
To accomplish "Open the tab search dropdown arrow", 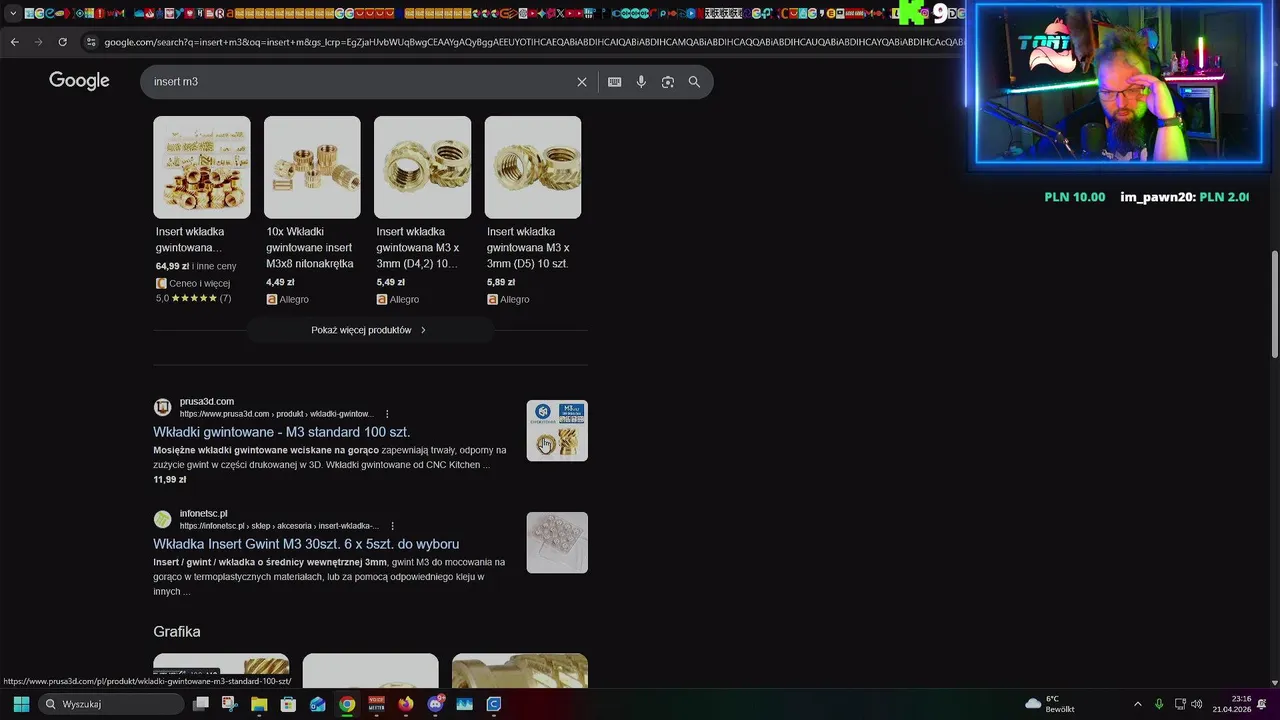I will tap(13, 14).
